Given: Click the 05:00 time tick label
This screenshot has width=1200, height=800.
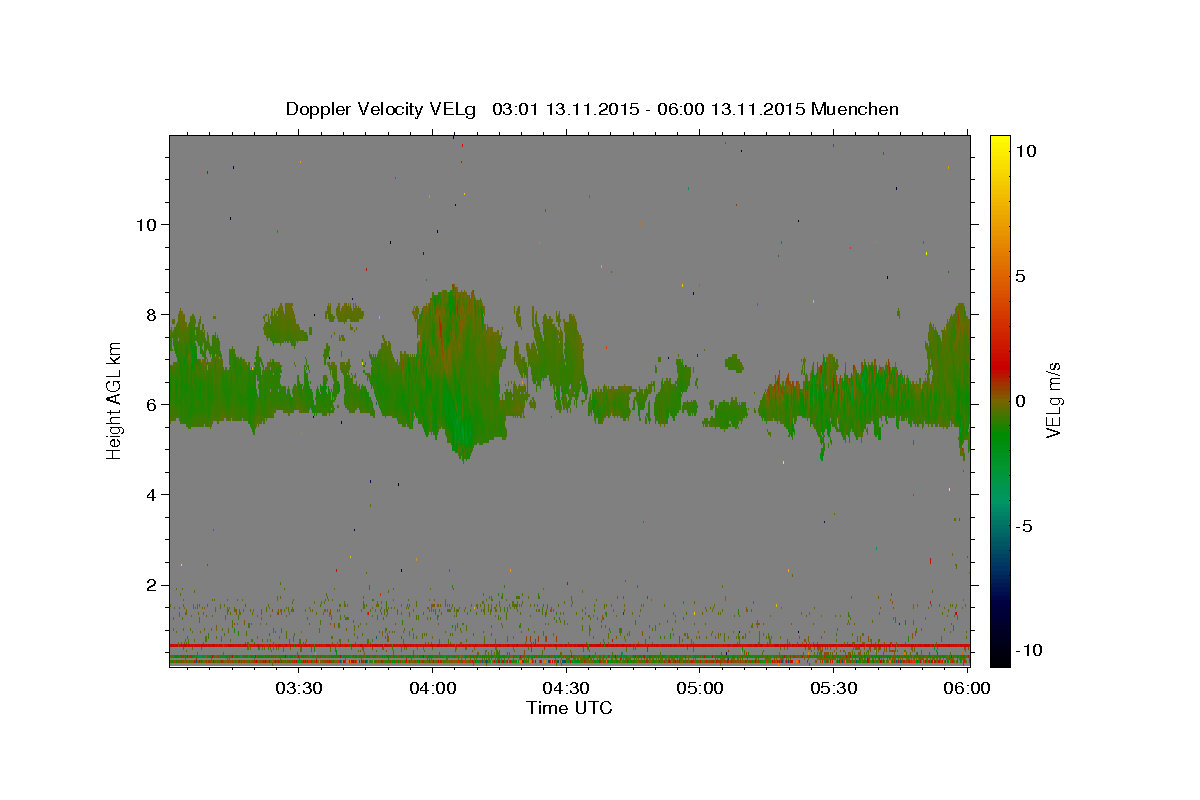Looking at the screenshot, I should (x=700, y=688).
